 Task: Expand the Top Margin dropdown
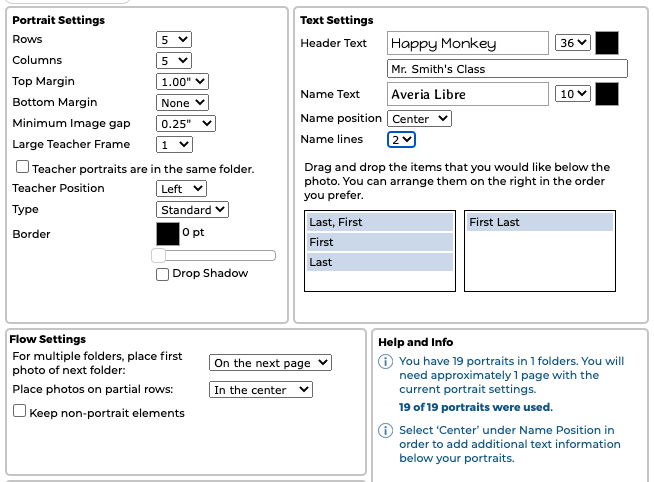click(x=182, y=81)
